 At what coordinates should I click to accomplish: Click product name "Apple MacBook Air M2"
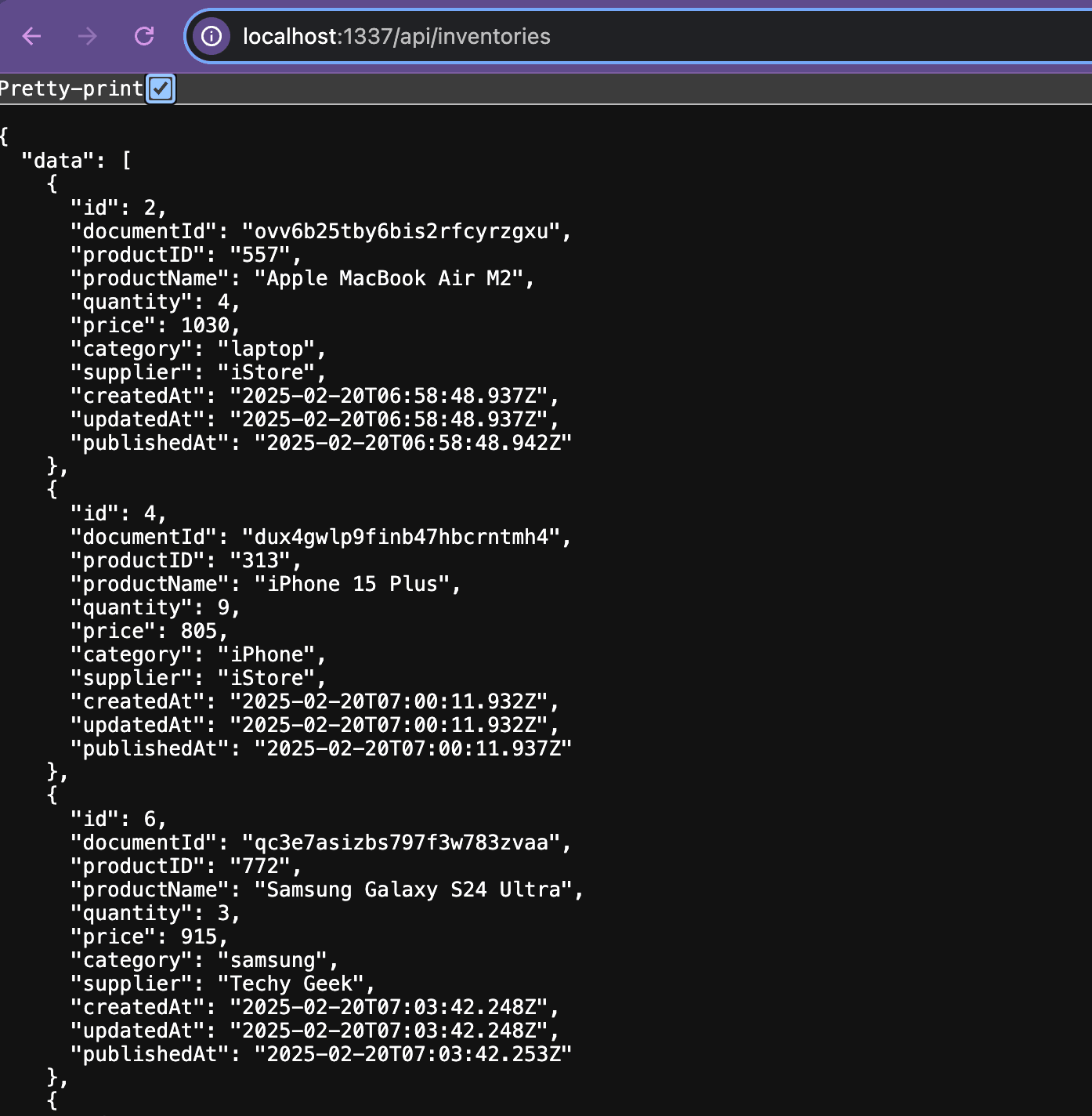389,278
